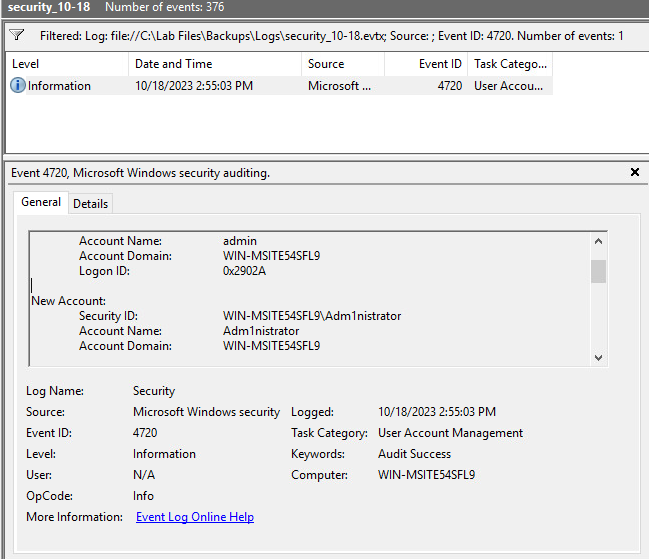Sort by the Level column header

(67, 64)
